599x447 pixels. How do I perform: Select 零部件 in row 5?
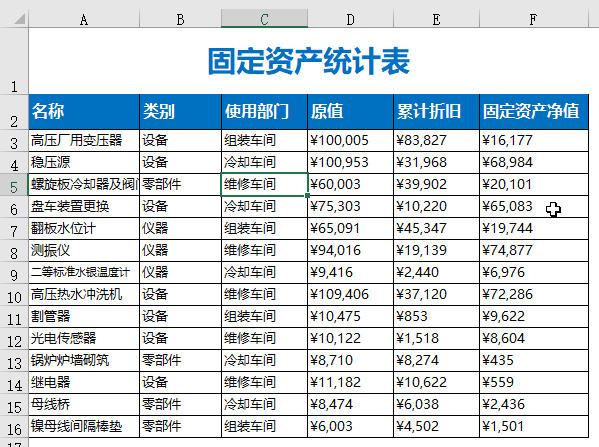(x=180, y=185)
